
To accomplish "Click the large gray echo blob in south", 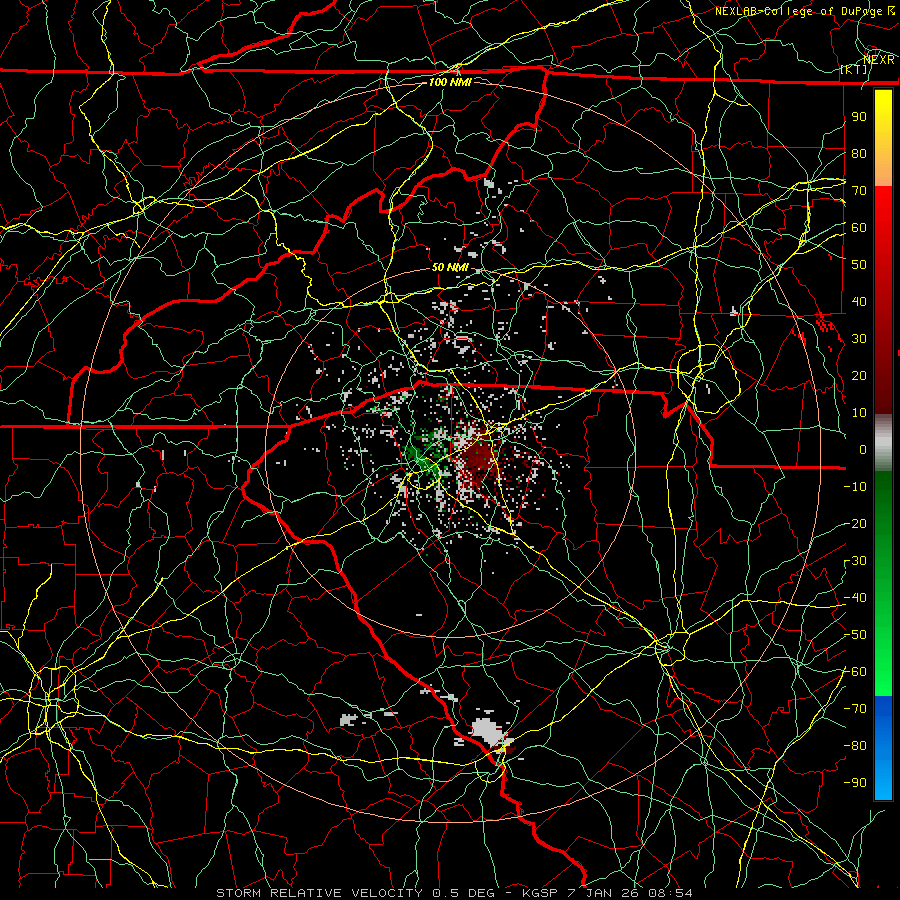I will (x=487, y=731).
